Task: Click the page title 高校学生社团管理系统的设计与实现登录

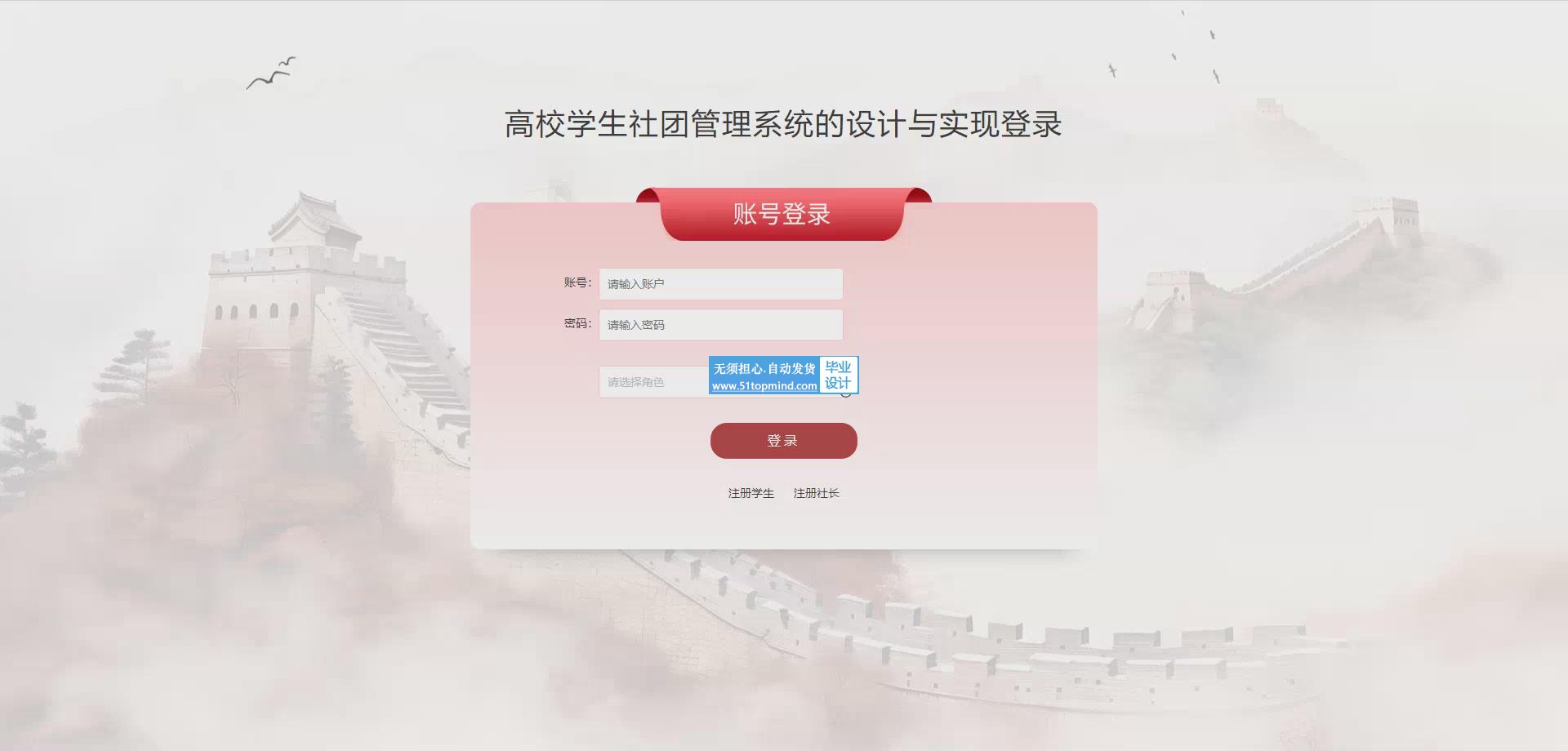Action: point(783,124)
